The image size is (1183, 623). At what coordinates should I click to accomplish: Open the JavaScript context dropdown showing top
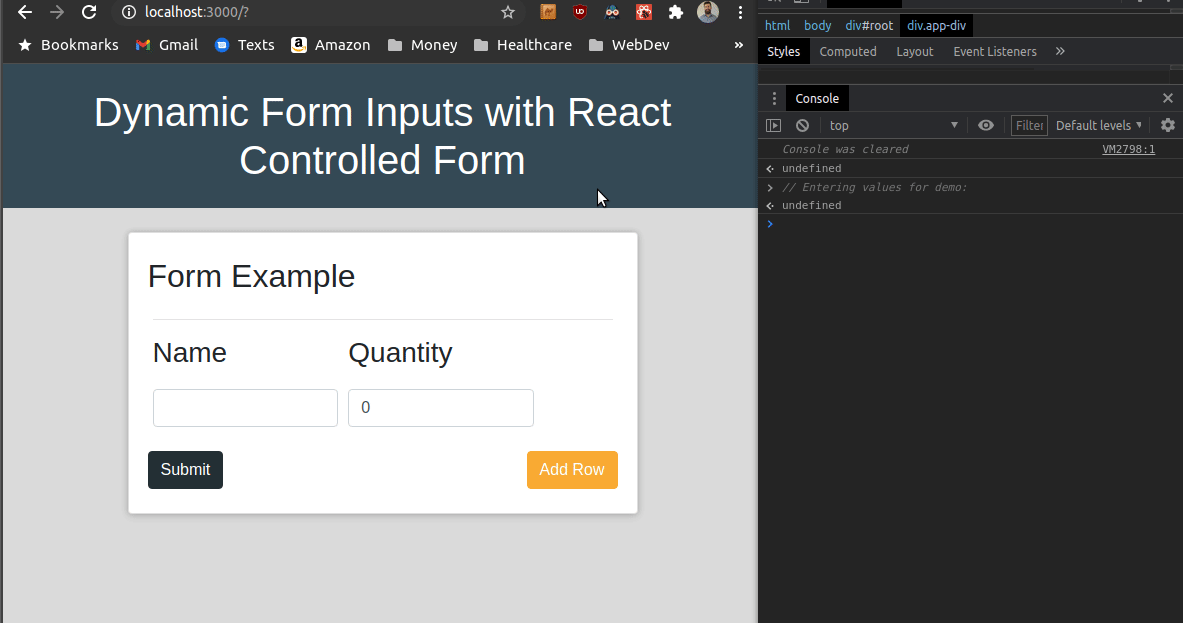point(893,125)
